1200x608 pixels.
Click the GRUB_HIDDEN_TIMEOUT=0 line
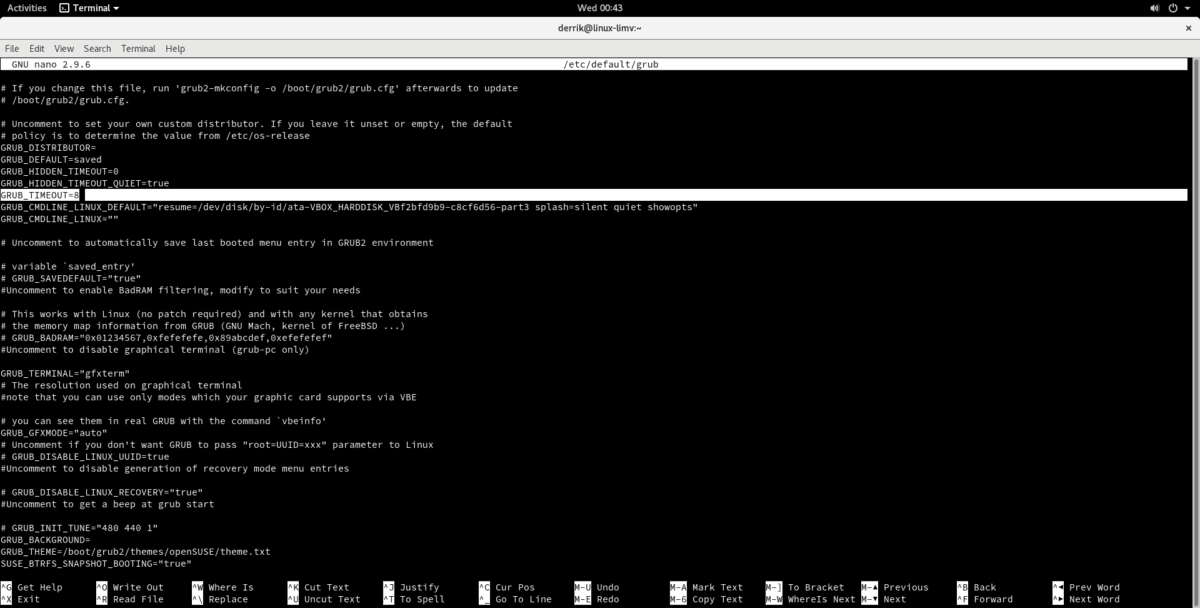click(x=60, y=171)
